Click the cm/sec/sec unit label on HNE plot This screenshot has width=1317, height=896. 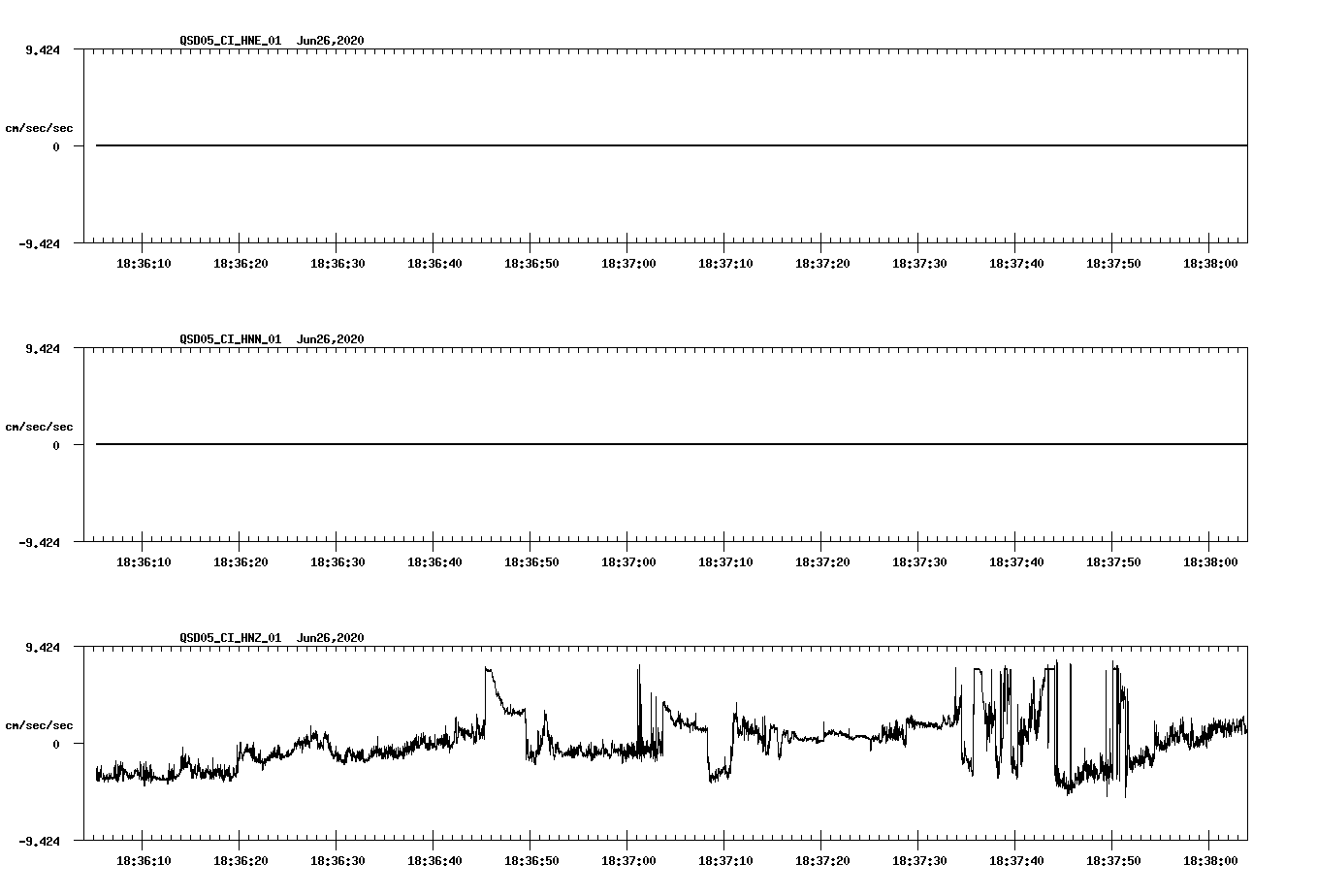pyautogui.click(x=39, y=128)
